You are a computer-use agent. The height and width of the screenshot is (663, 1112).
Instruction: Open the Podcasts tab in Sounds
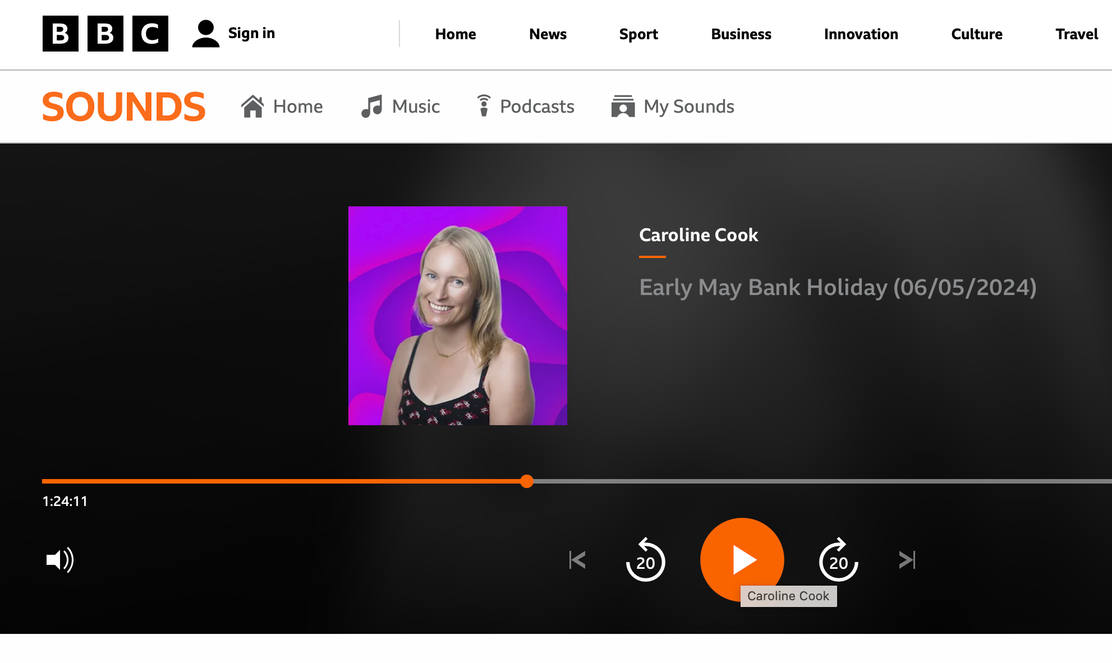point(537,106)
